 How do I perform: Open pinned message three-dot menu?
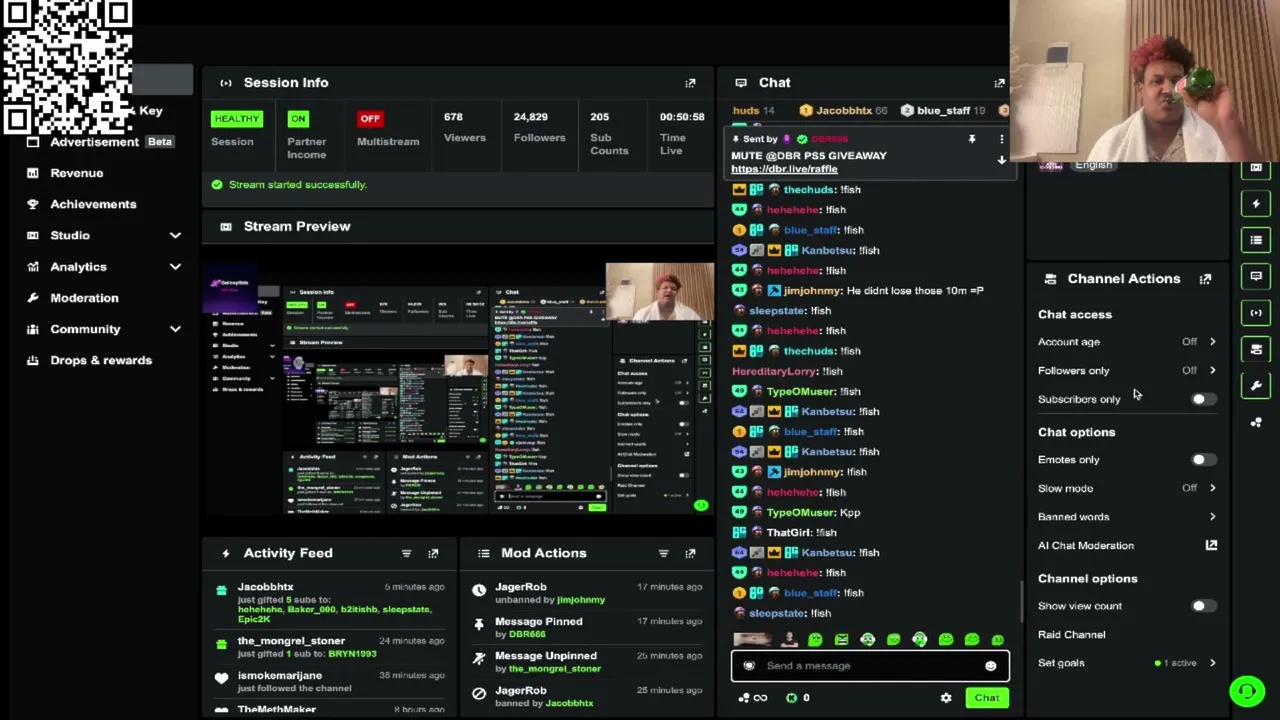tap(1001, 139)
